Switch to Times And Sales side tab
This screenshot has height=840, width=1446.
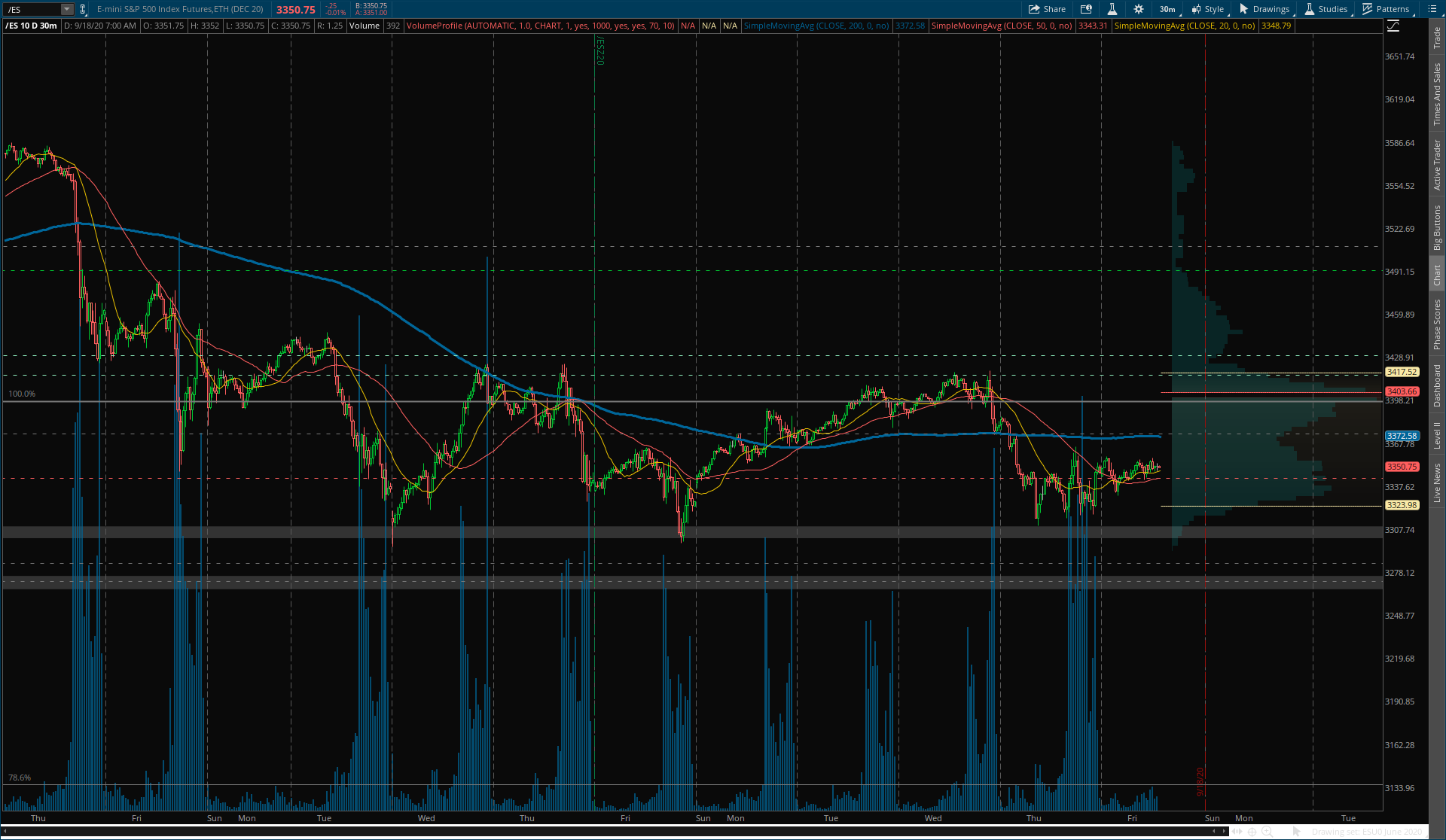pyautogui.click(x=1437, y=94)
